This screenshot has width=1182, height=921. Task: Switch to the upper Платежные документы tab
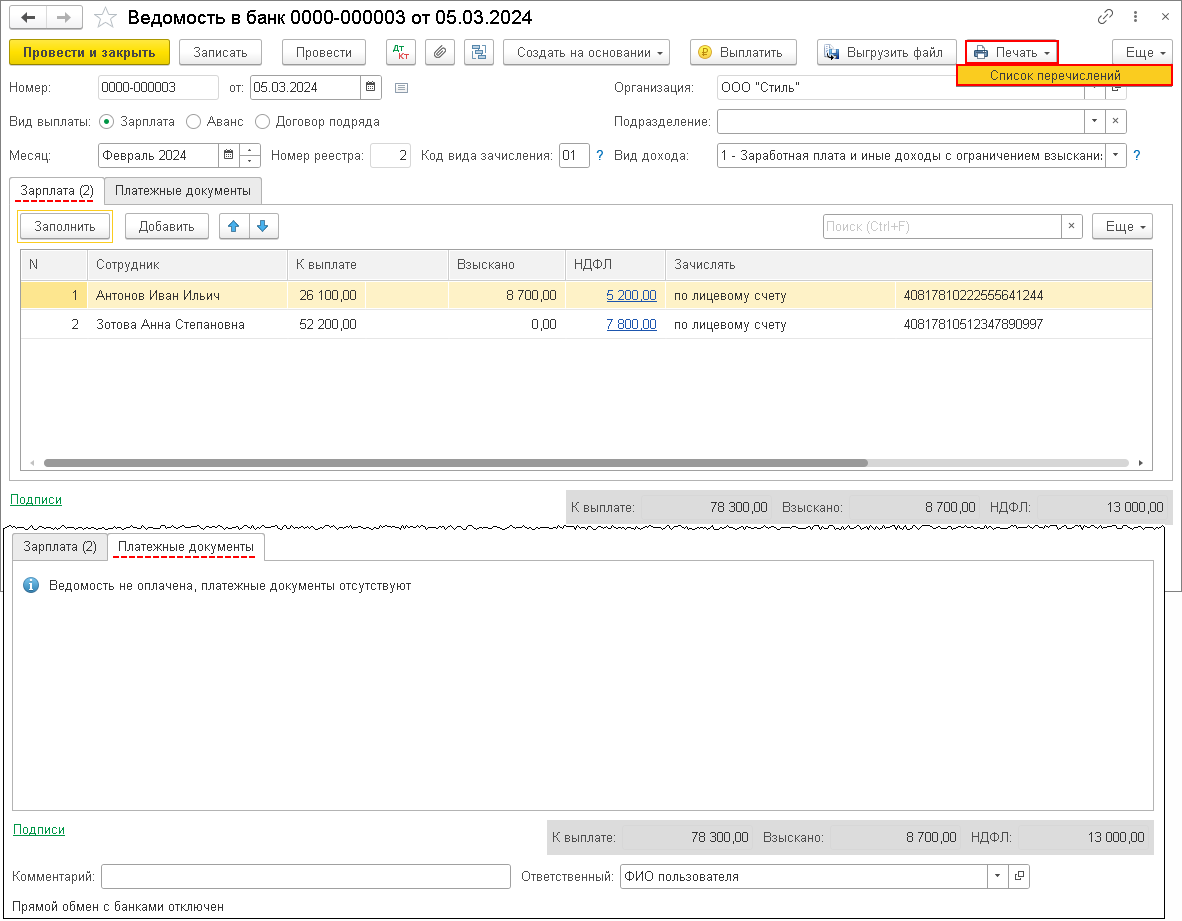[x=182, y=191]
